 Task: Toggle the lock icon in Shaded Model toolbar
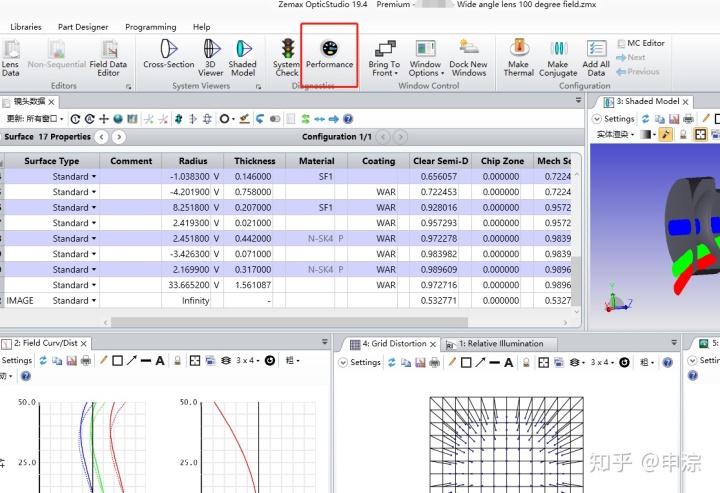683,134
